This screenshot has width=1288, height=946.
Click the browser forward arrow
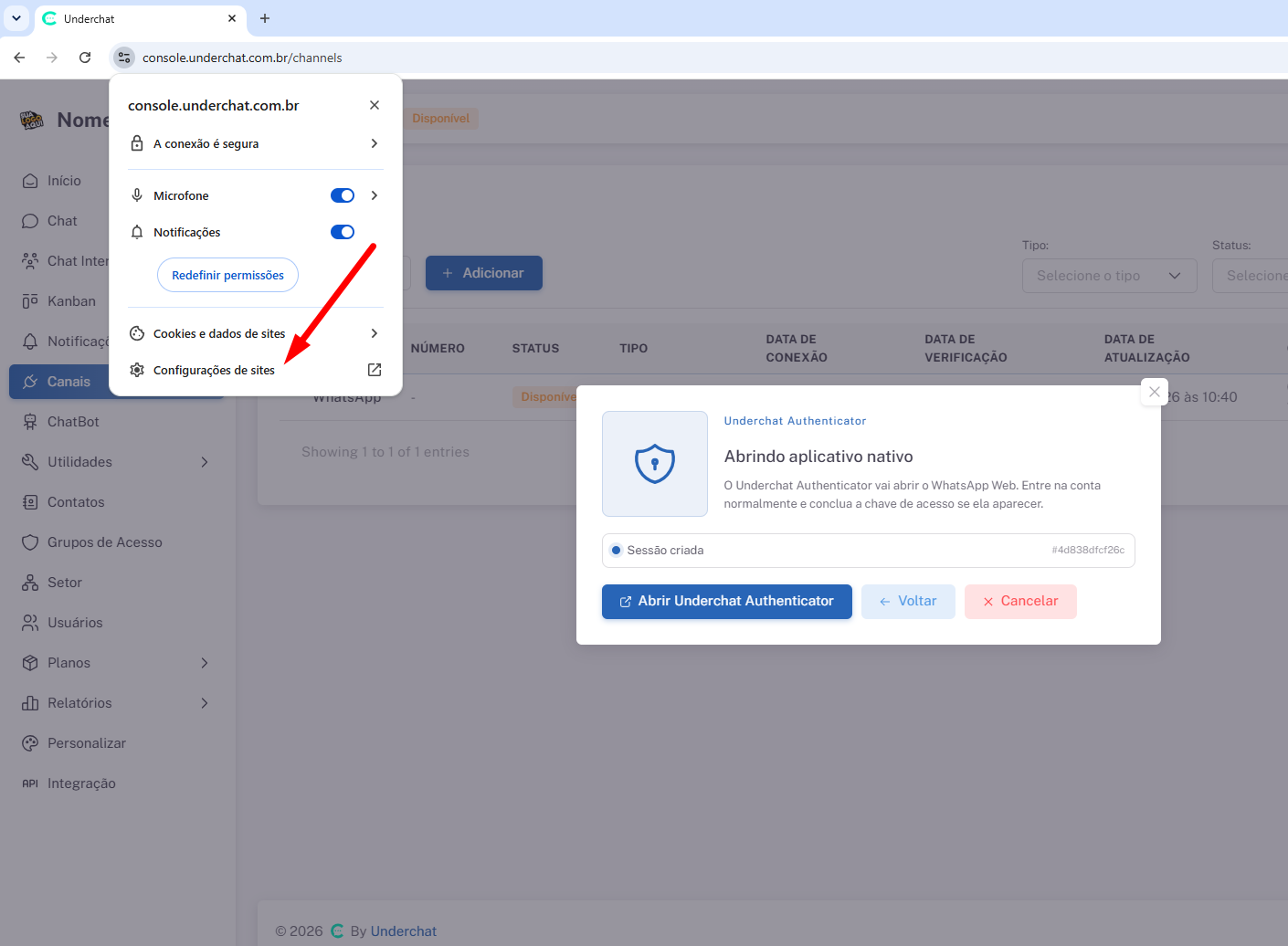(52, 58)
